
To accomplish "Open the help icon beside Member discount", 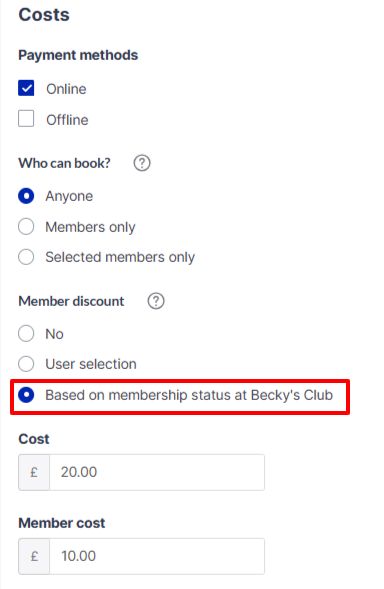I will point(156,301).
